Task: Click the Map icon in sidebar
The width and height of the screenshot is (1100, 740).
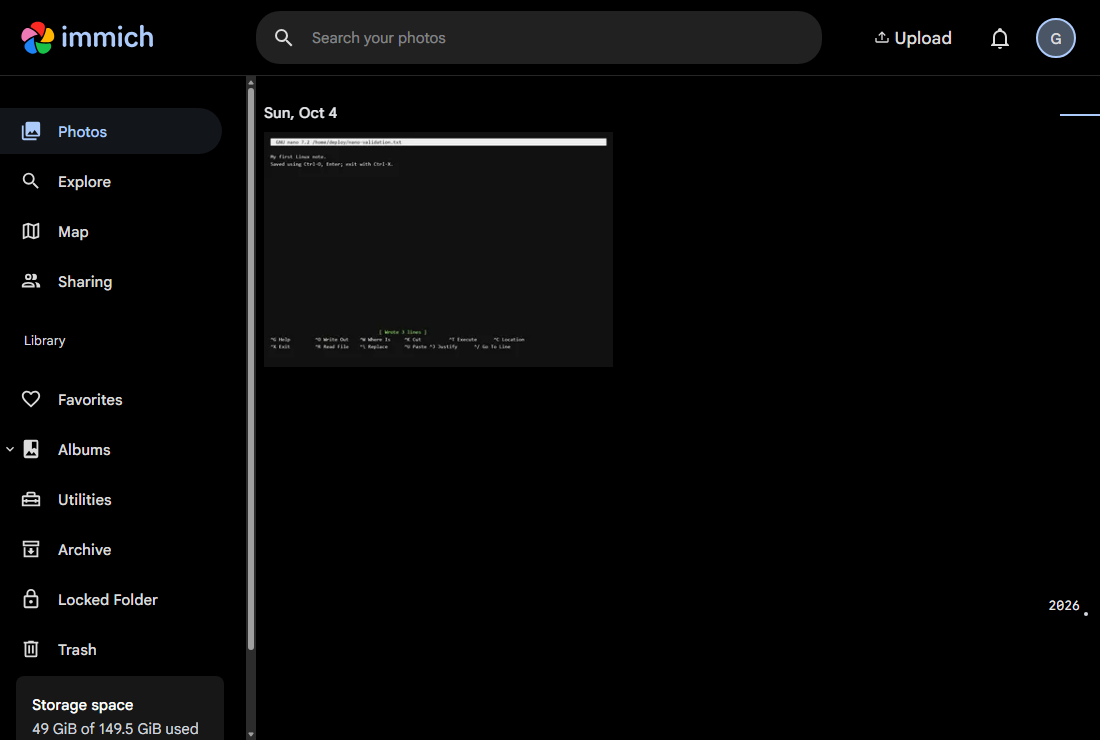Action: point(31,231)
